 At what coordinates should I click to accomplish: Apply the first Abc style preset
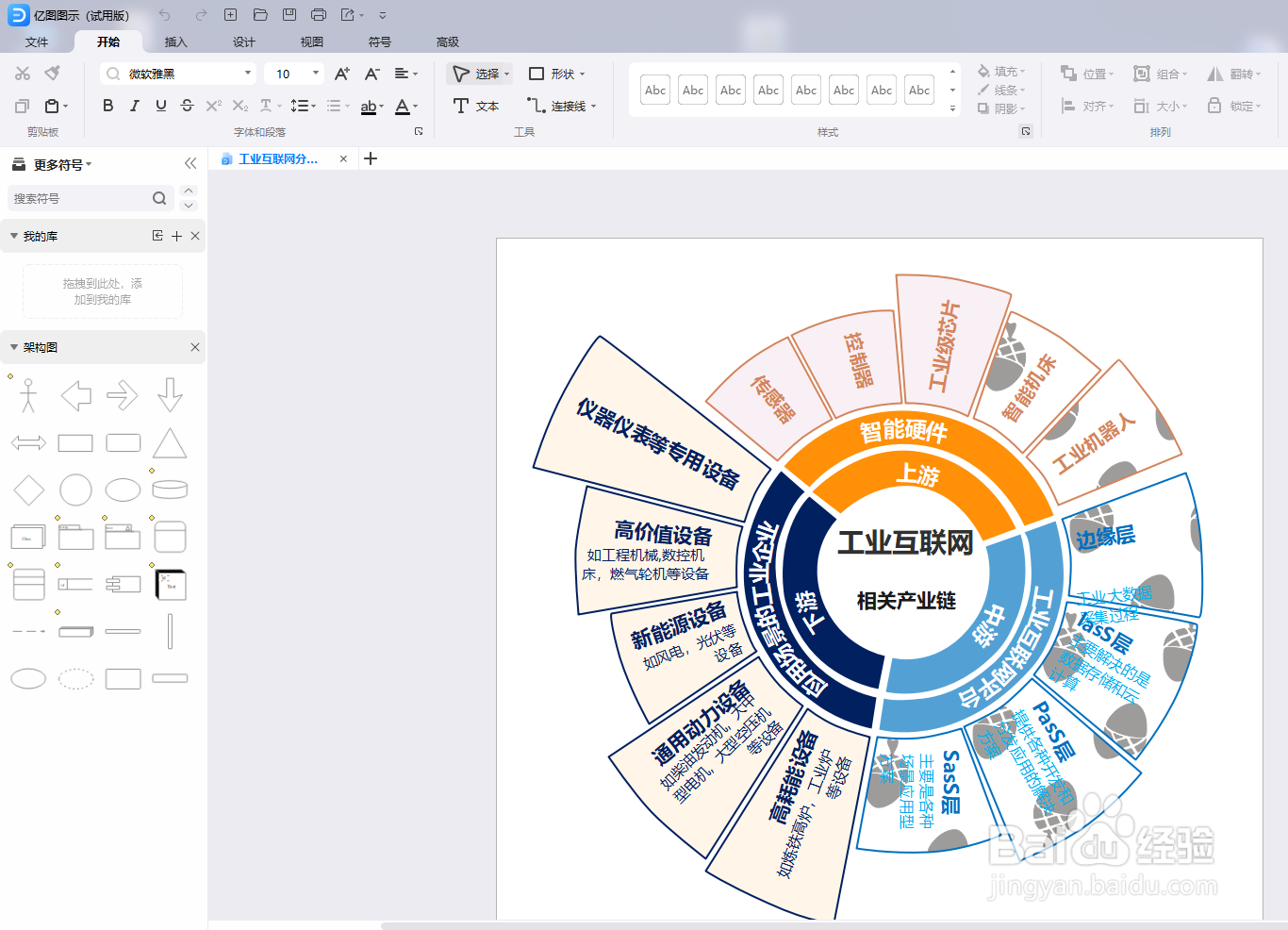655,91
